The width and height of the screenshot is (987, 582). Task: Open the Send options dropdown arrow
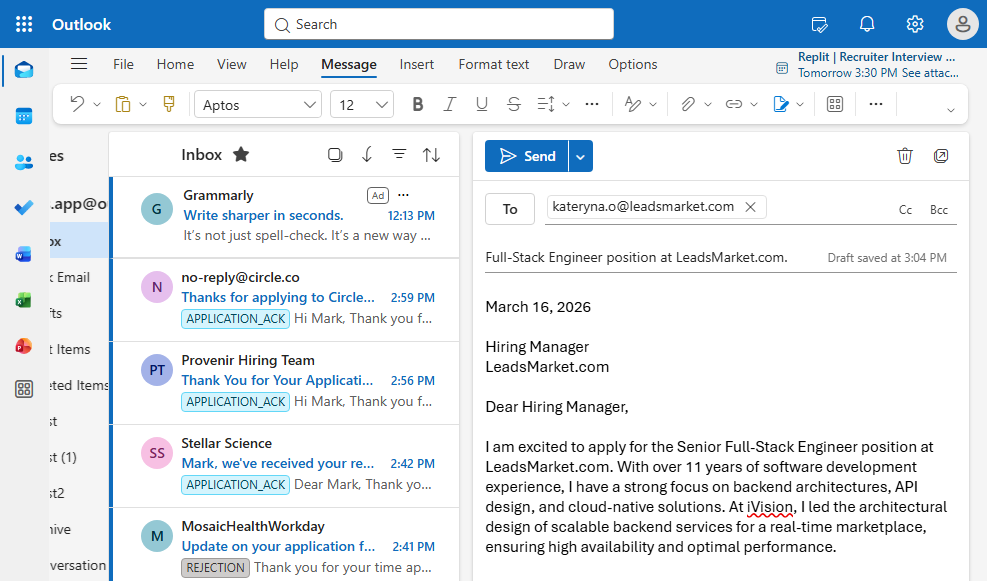[x=581, y=156]
